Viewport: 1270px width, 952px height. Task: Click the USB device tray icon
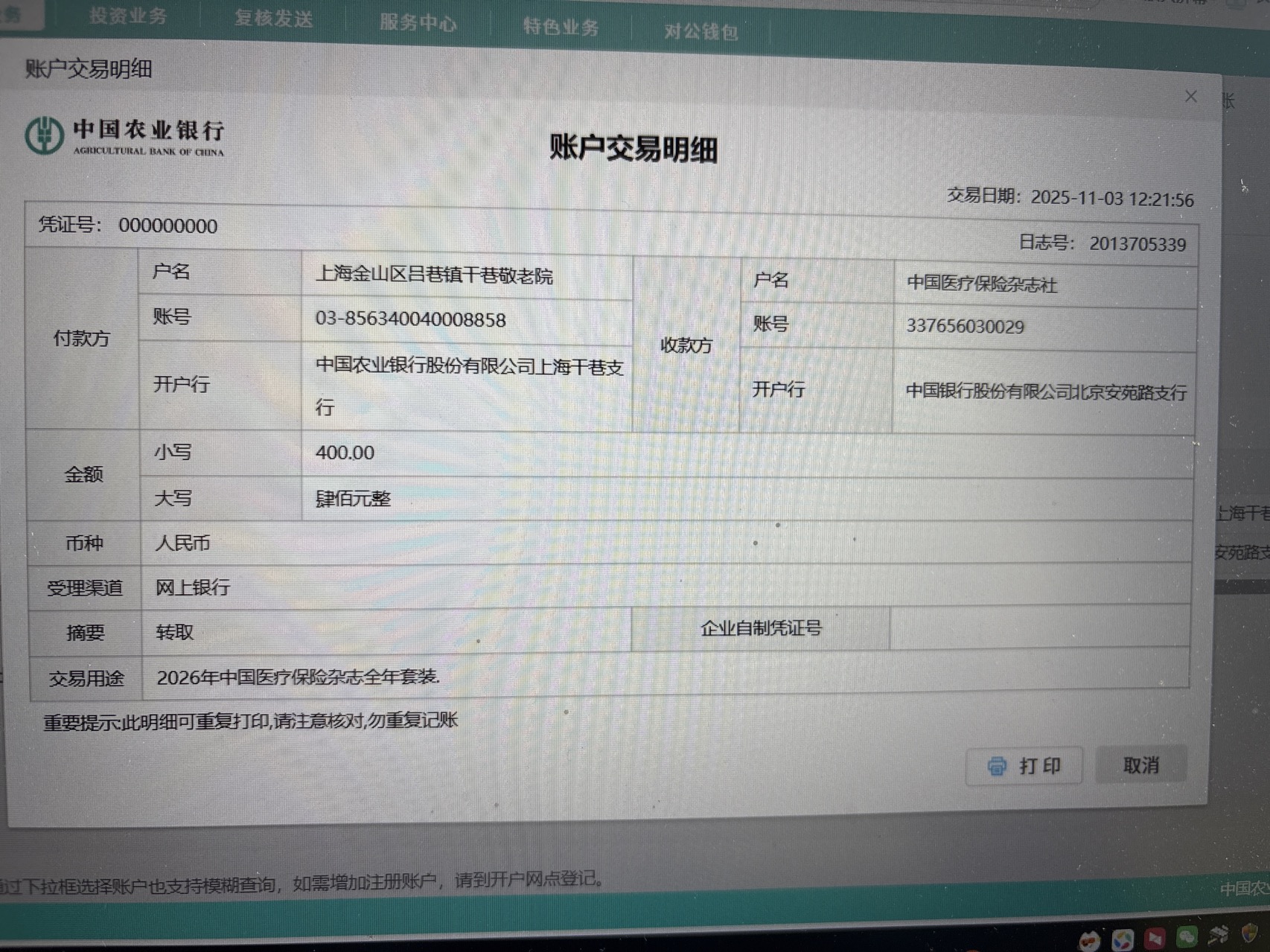click(1219, 936)
